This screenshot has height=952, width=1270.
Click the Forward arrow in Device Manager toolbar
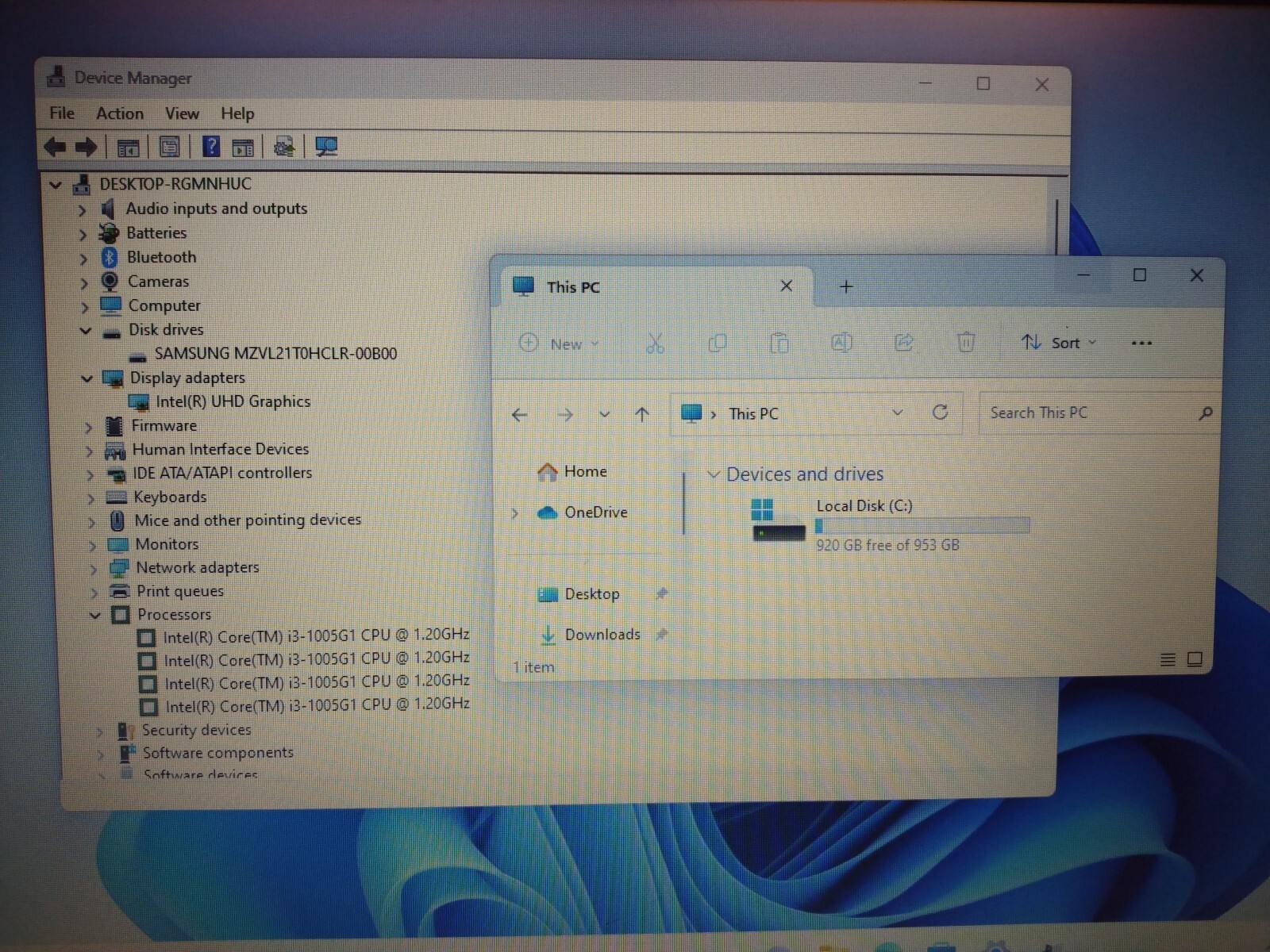(x=86, y=147)
